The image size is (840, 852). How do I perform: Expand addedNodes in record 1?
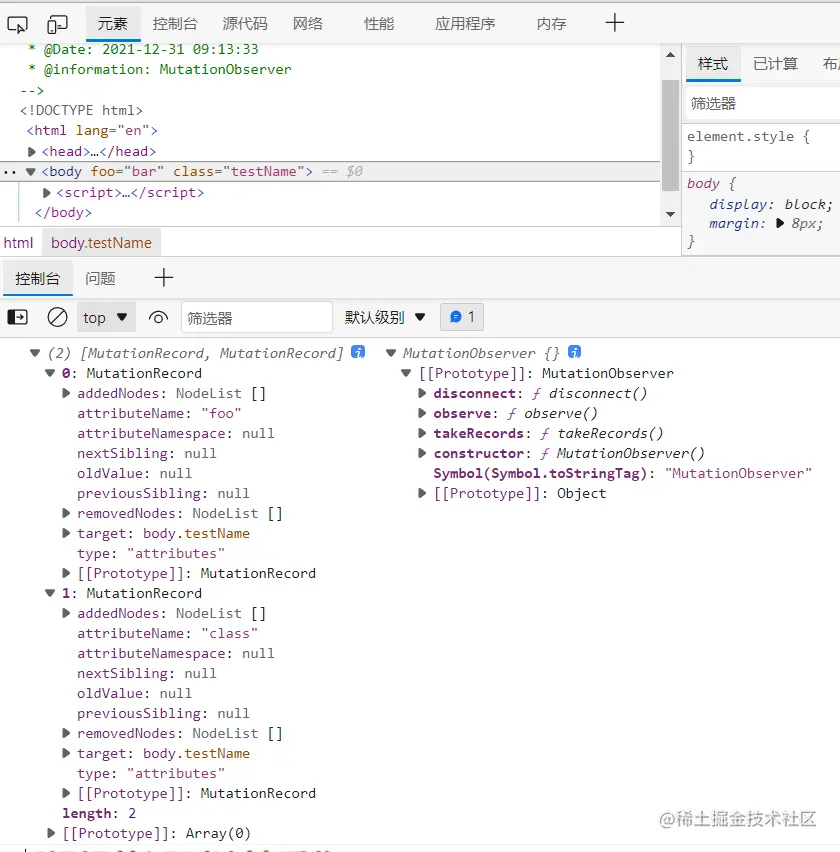[66, 613]
